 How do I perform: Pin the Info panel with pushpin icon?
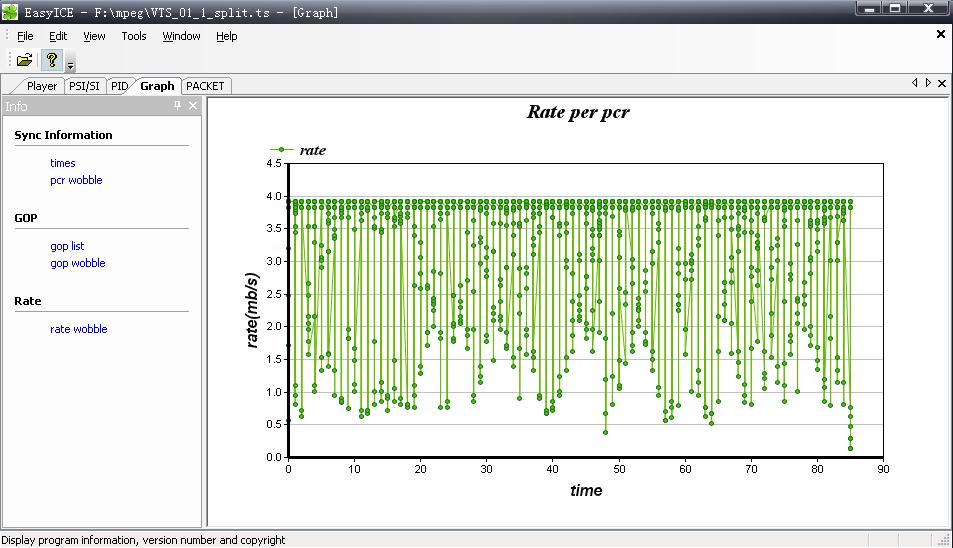tap(177, 106)
